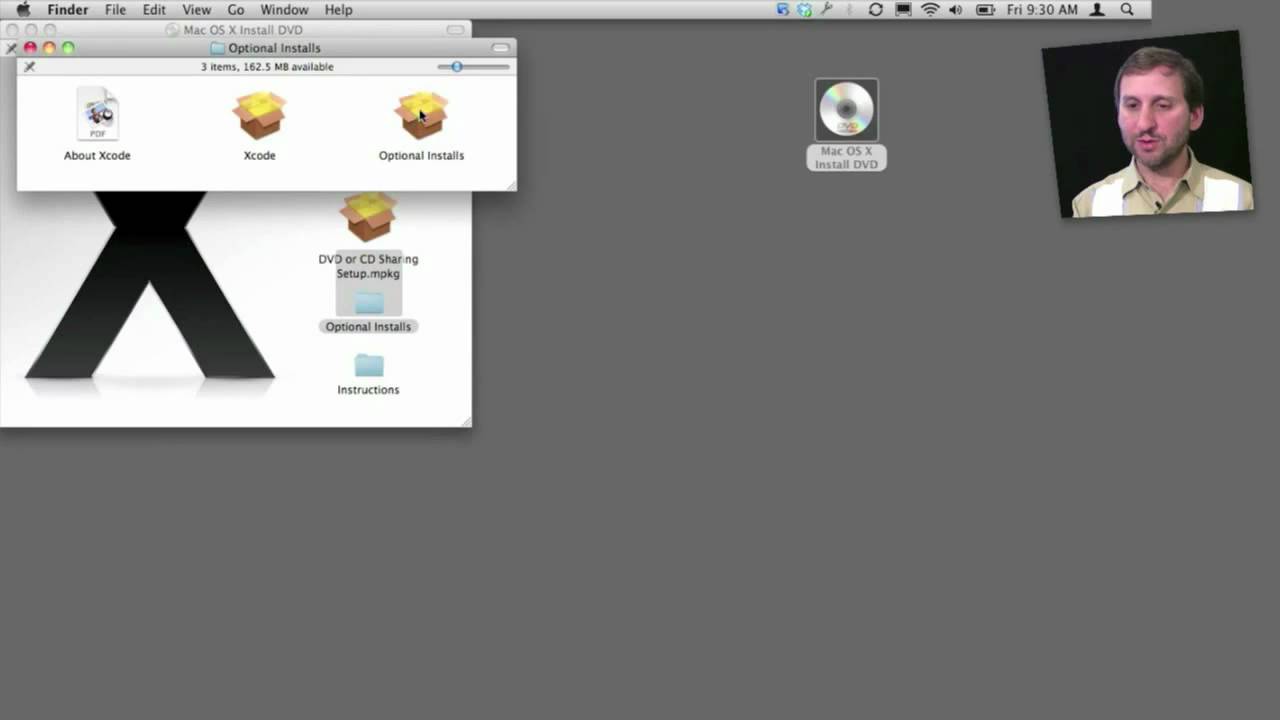Select the Optional Installs package icon
This screenshot has height=720, width=1280.
[421, 115]
